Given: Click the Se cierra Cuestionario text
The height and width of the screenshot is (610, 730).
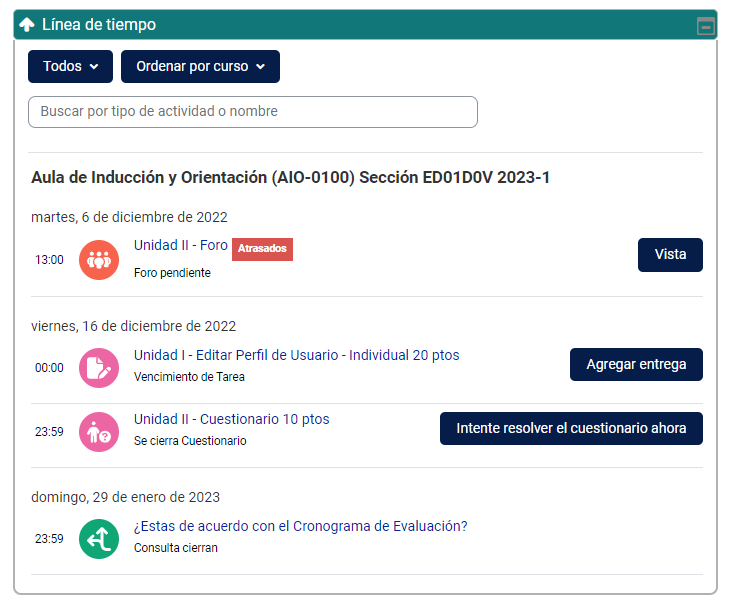Looking at the screenshot, I should pos(190,441).
